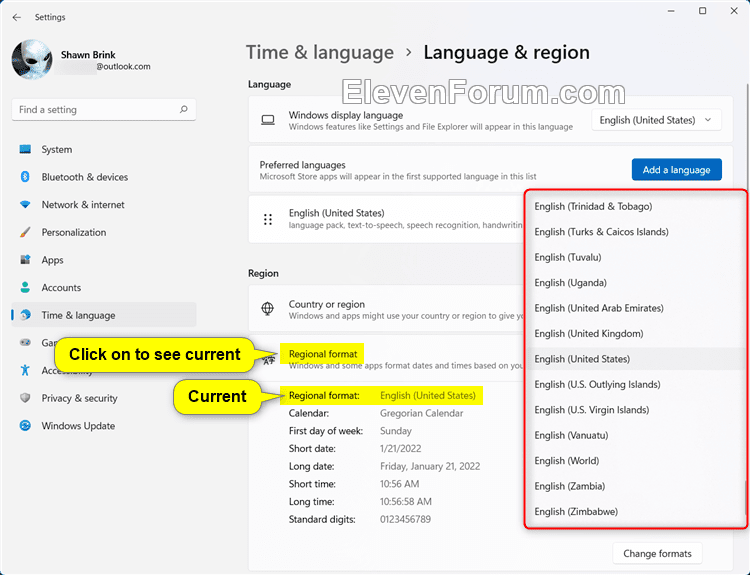The image size is (750, 575).
Task: Maximize the Settings window
Action: [703, 11]
